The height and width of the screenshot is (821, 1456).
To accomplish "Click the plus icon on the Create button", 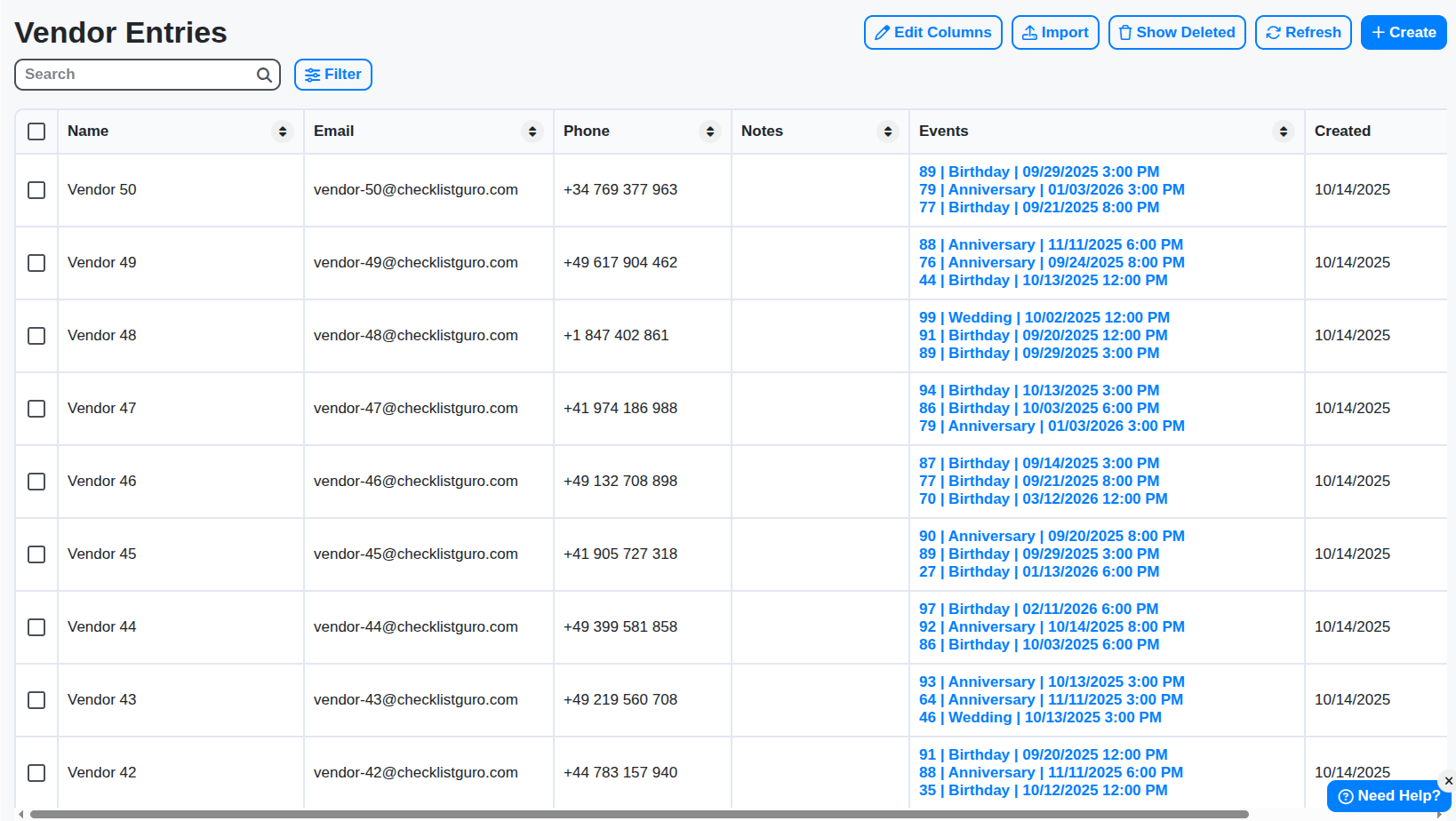I will [1380, 32].
